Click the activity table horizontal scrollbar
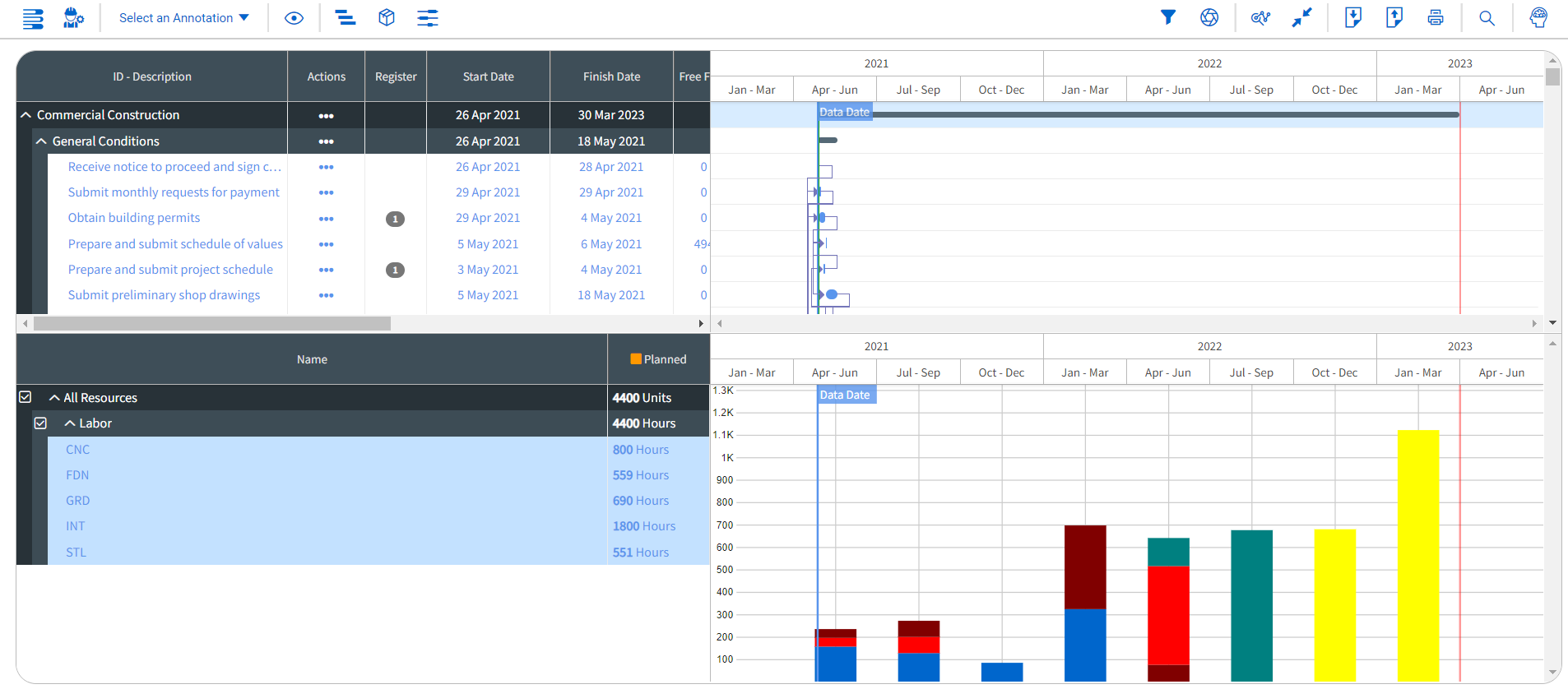 (x=211, y=324)
